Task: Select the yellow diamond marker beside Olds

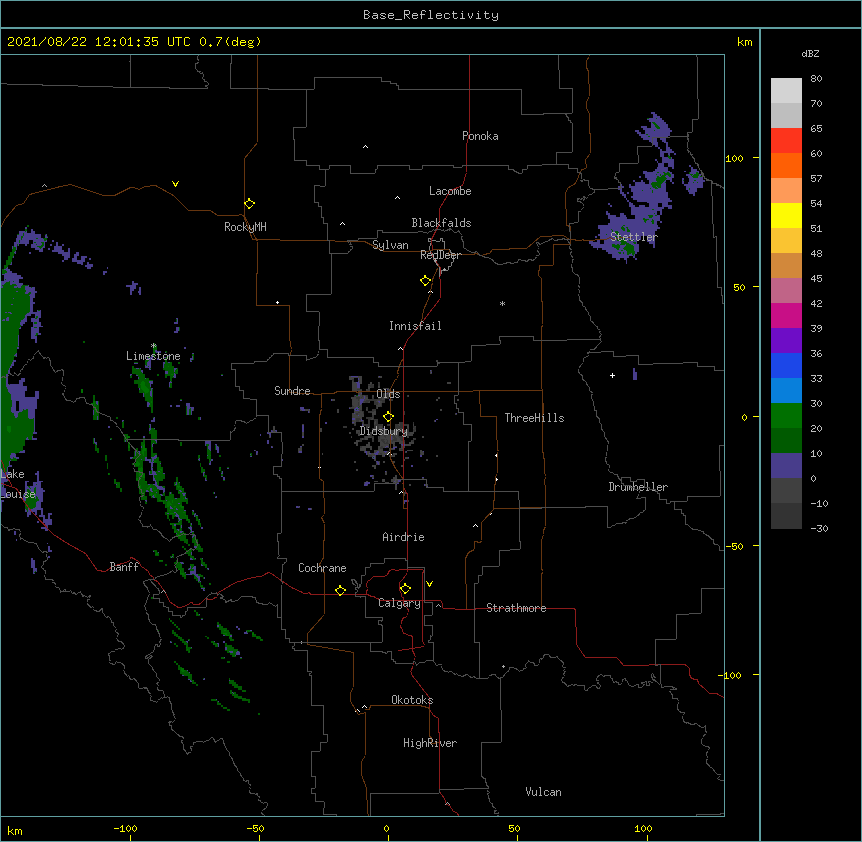Action: [x=388, y=417]
